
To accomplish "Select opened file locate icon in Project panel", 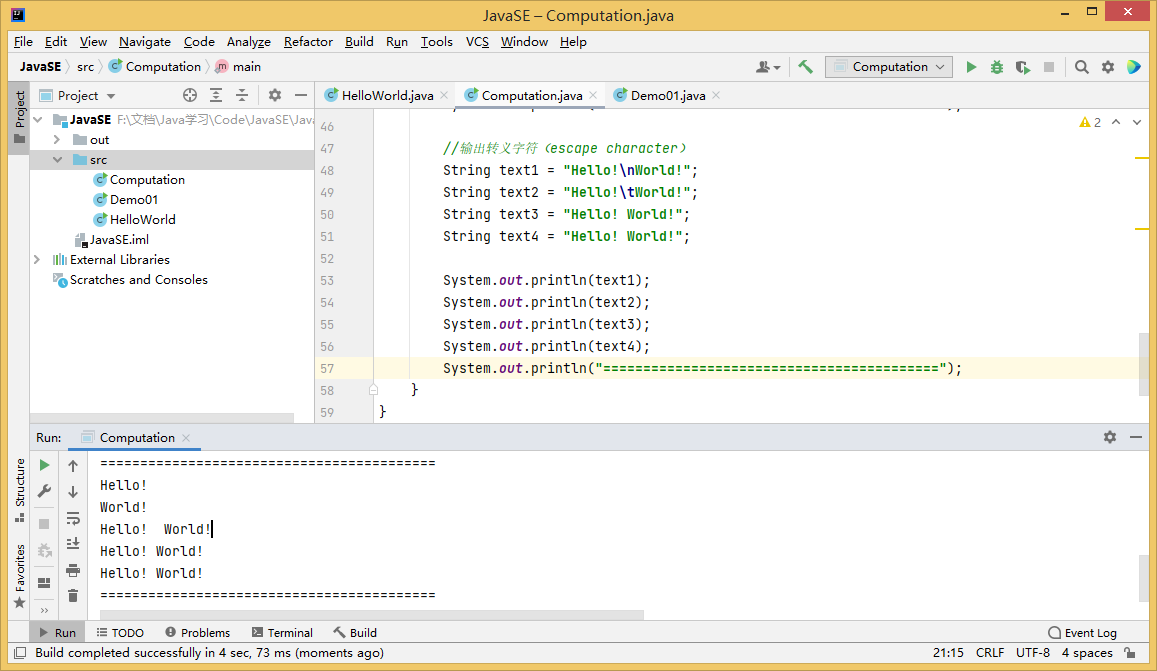I will click(190, 95).
